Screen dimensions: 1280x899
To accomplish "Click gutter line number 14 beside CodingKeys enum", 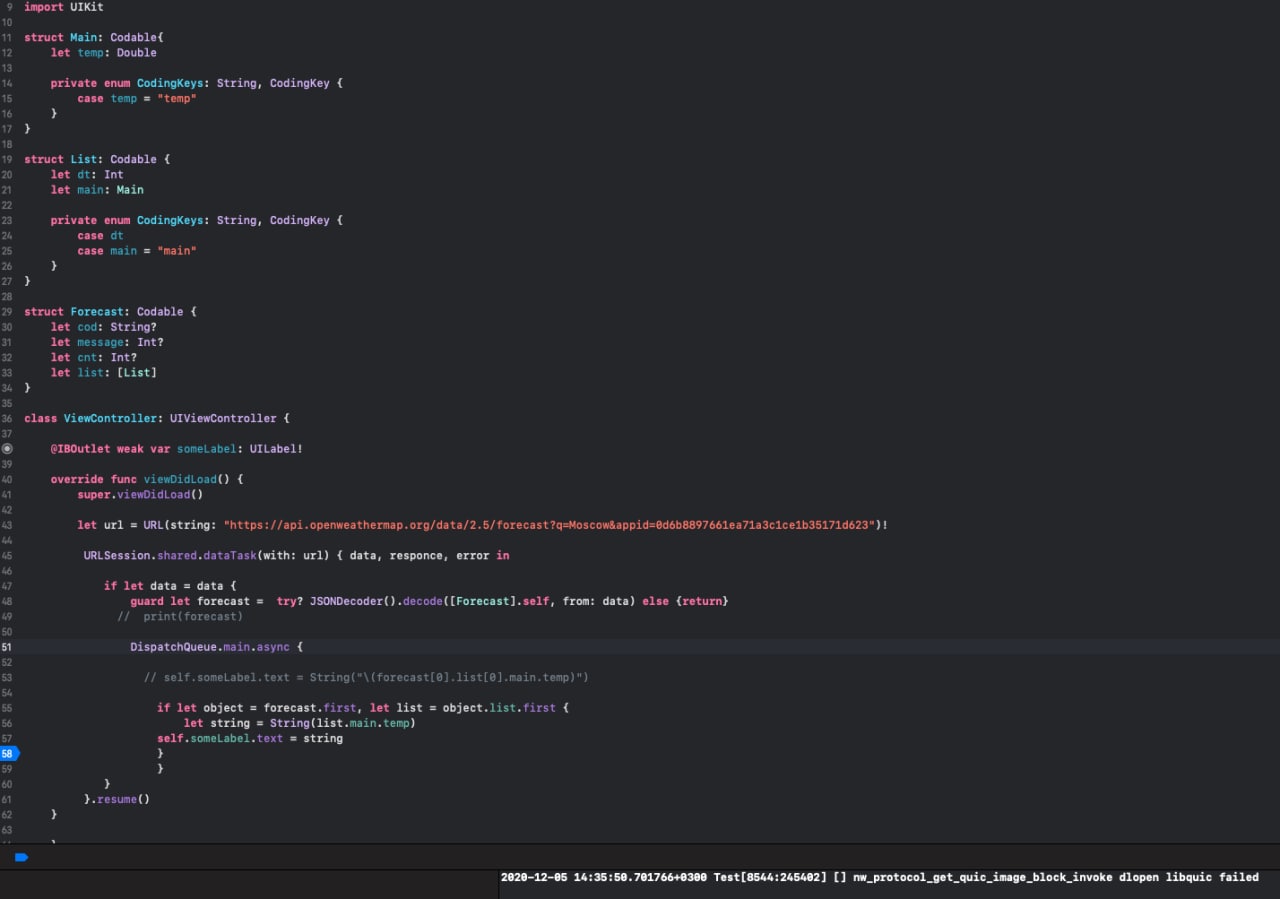I will pos(7,83).
